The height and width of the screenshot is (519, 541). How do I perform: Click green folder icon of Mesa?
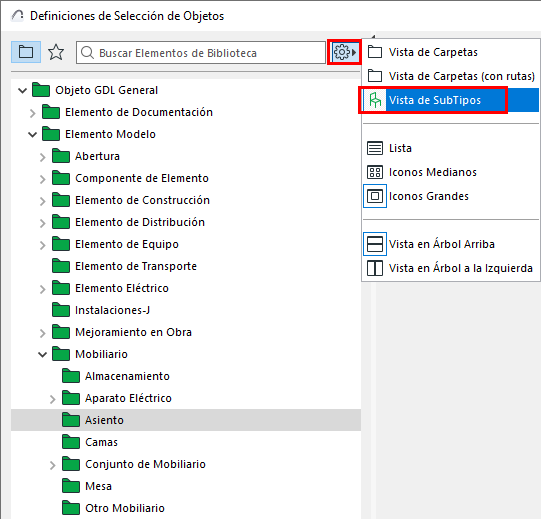pos(71,486)
